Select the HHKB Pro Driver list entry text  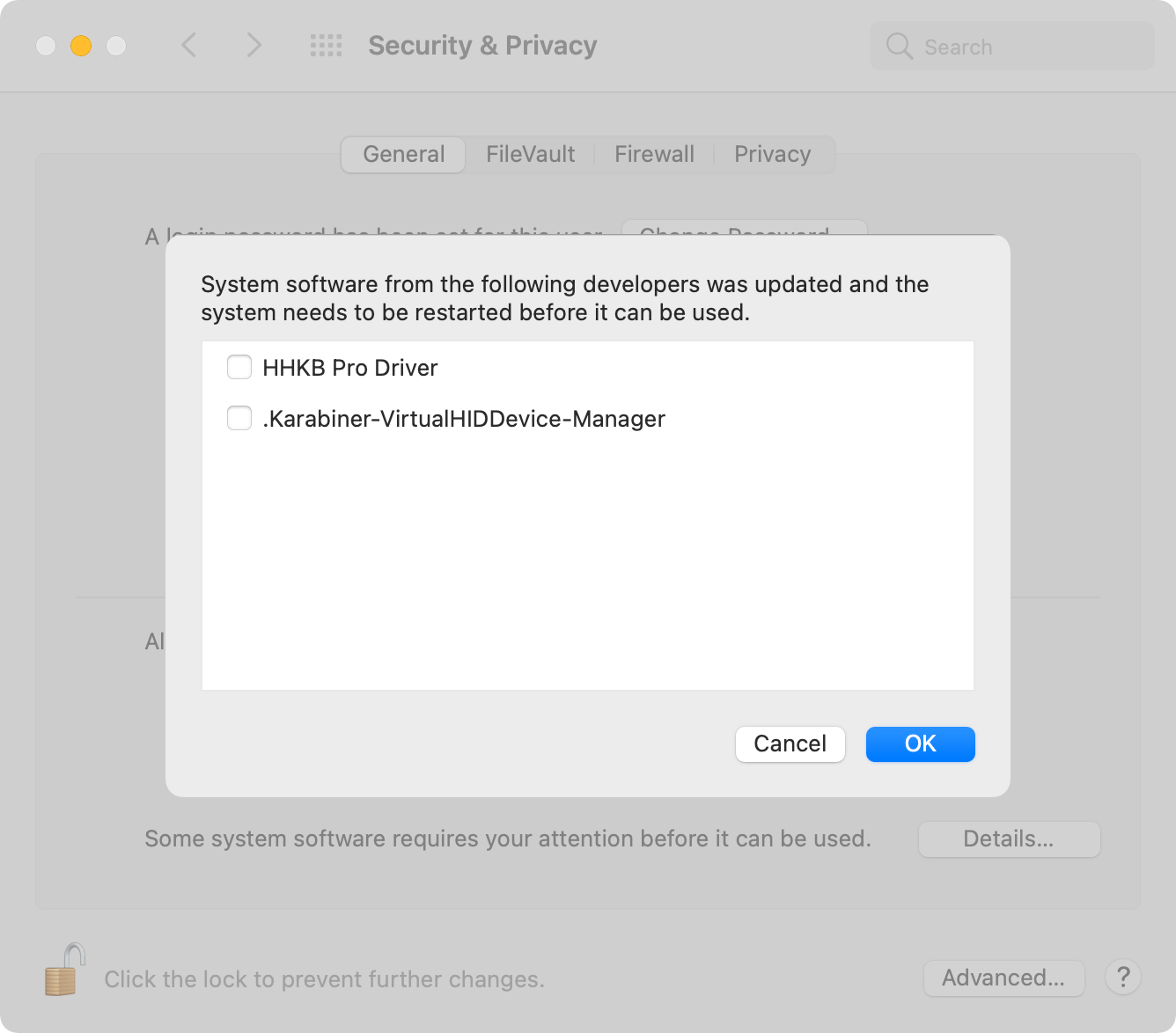pyautogui.click(x=350, y=368)
